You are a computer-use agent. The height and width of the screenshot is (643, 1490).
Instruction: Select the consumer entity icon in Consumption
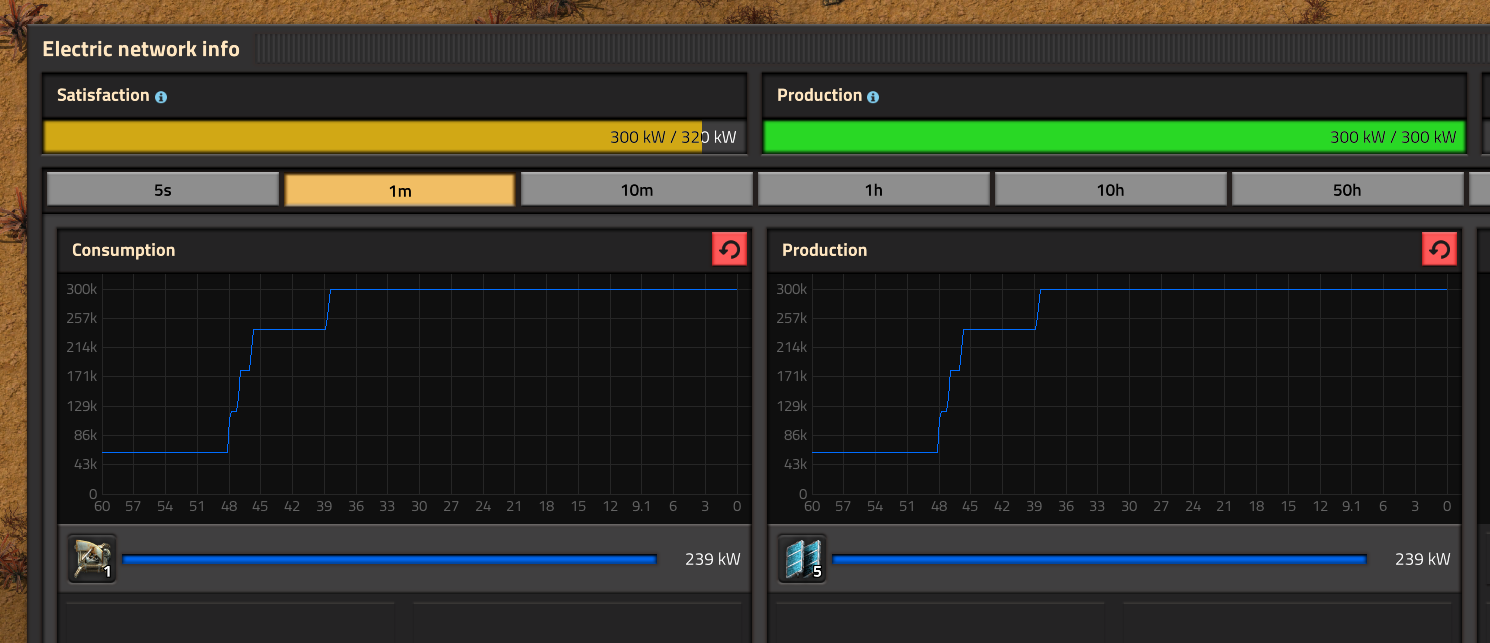point(92,559)
